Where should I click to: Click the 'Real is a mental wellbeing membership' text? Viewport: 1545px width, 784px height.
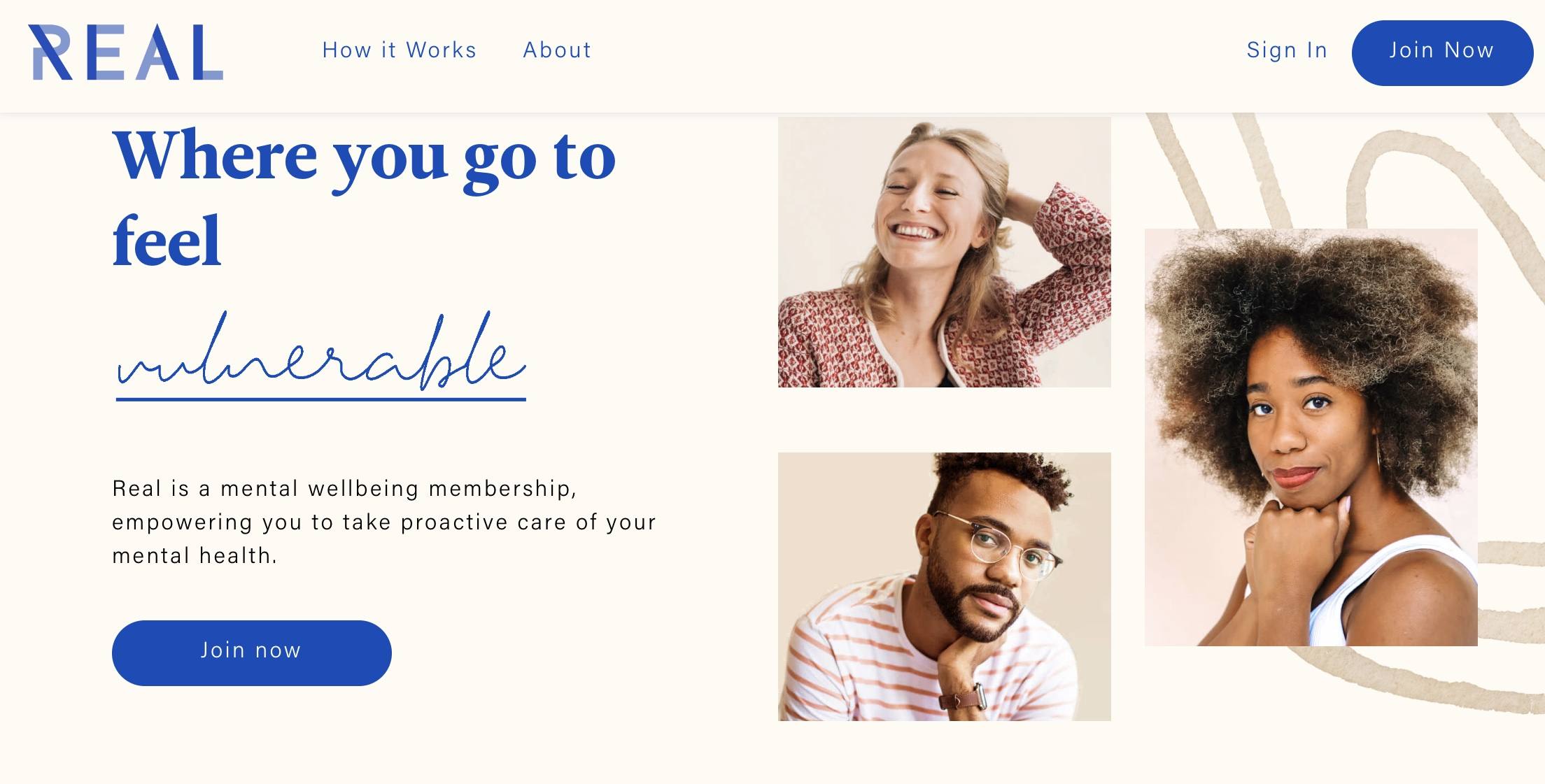pyautogui.click(x=344, y=488)
